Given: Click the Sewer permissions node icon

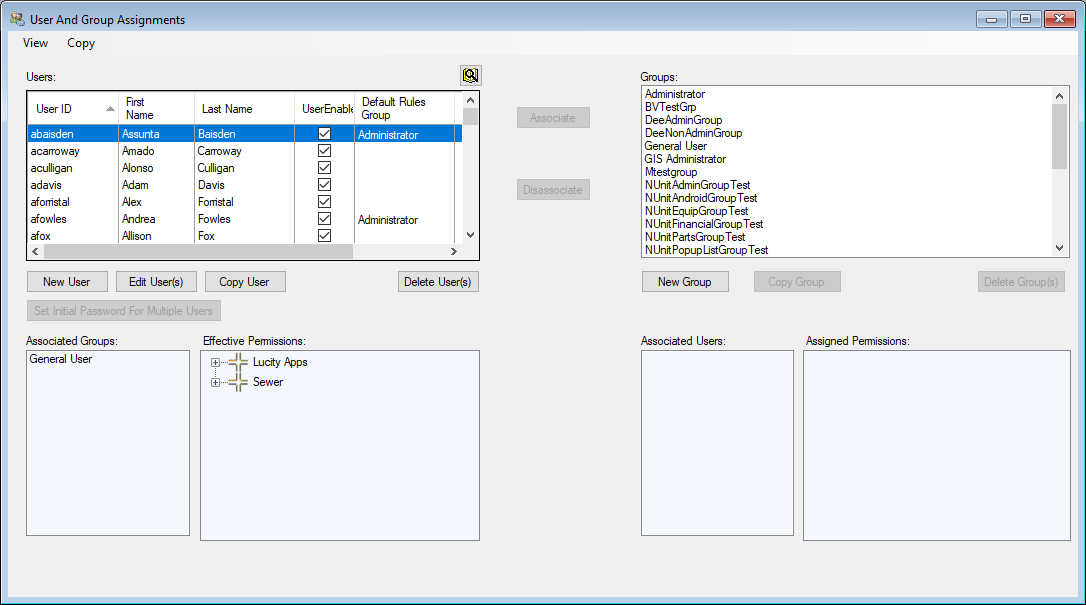Looking at the screenshot, I should click(x=236, y=381).
